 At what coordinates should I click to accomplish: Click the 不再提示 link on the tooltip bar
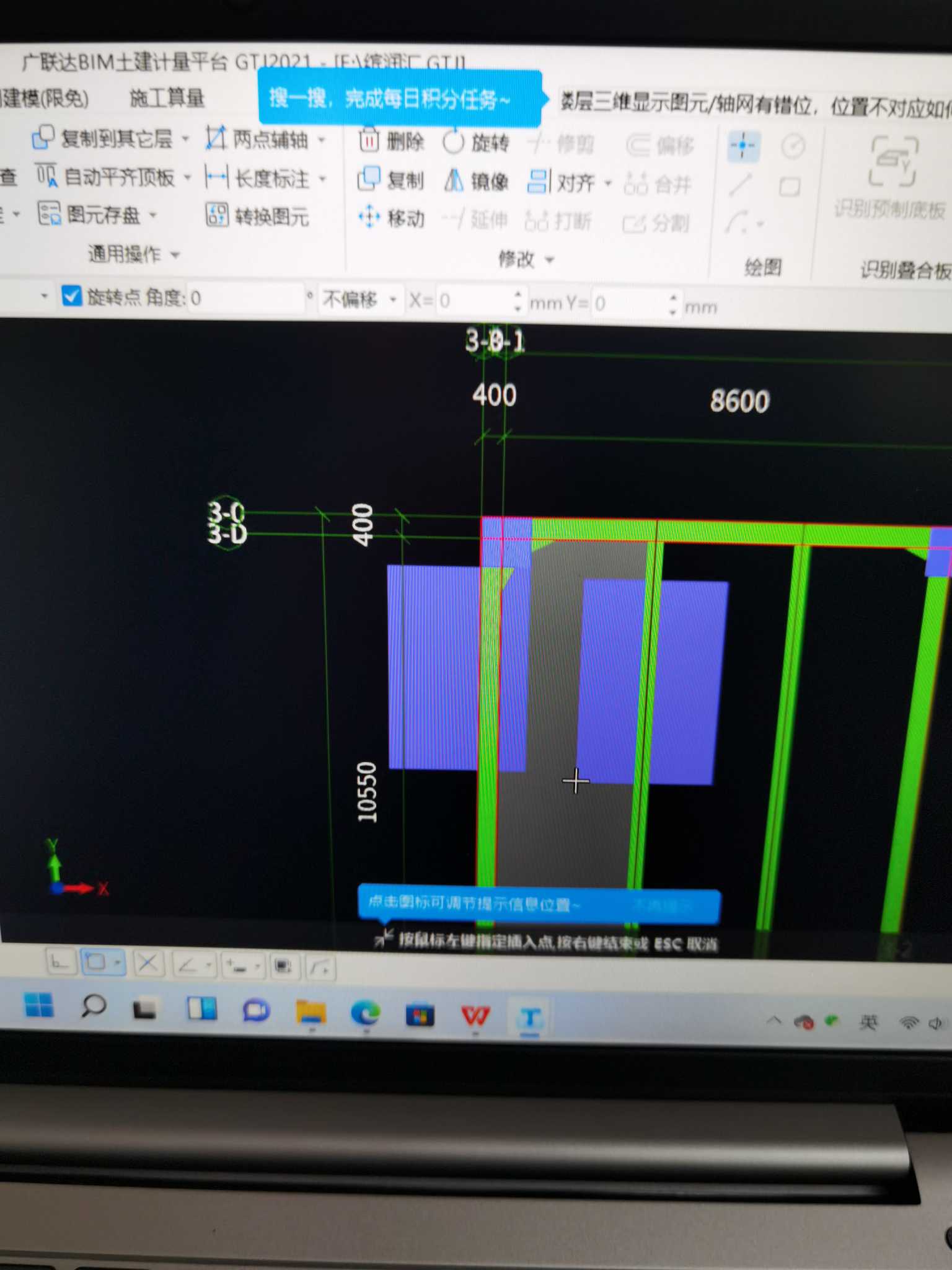click(662, 905)
